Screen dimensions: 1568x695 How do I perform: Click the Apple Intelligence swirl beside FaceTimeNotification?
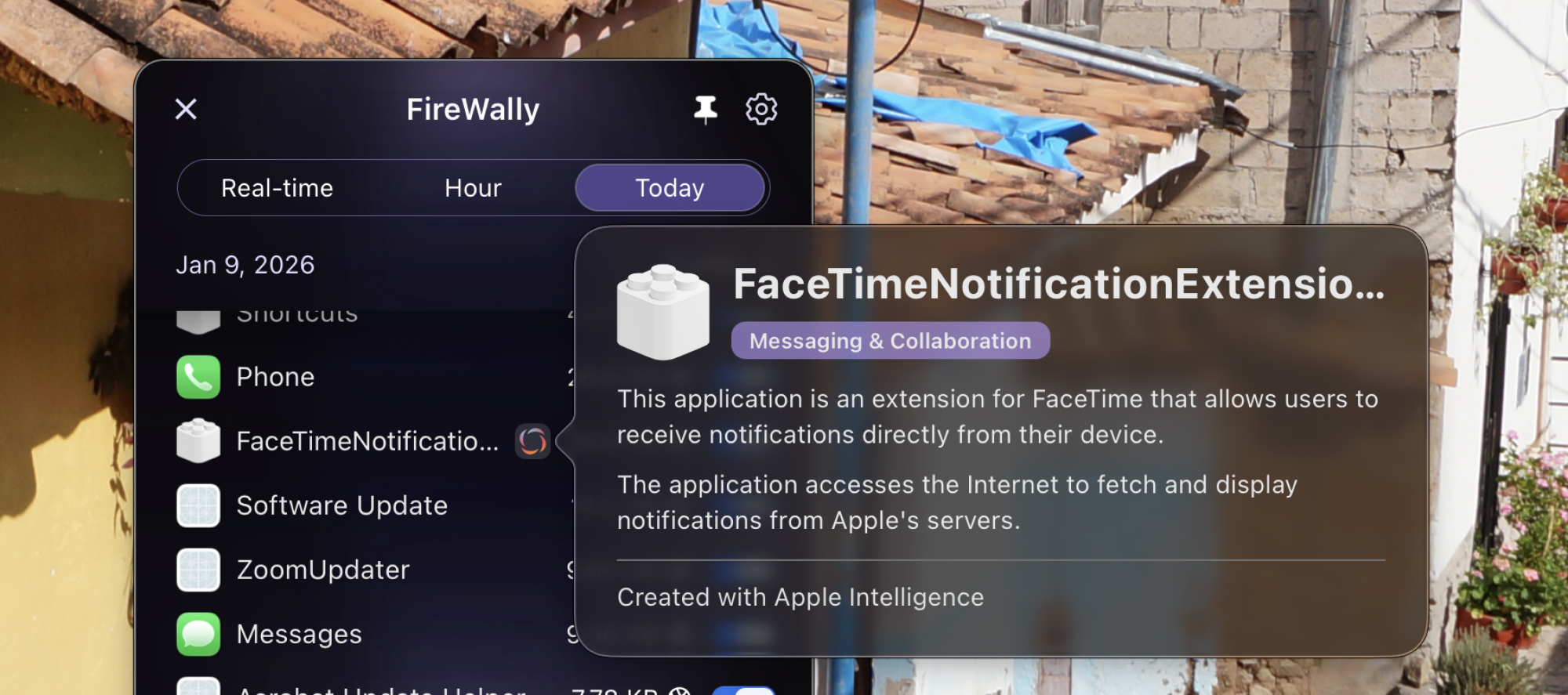pyautogui.click(x=532, y=441)
